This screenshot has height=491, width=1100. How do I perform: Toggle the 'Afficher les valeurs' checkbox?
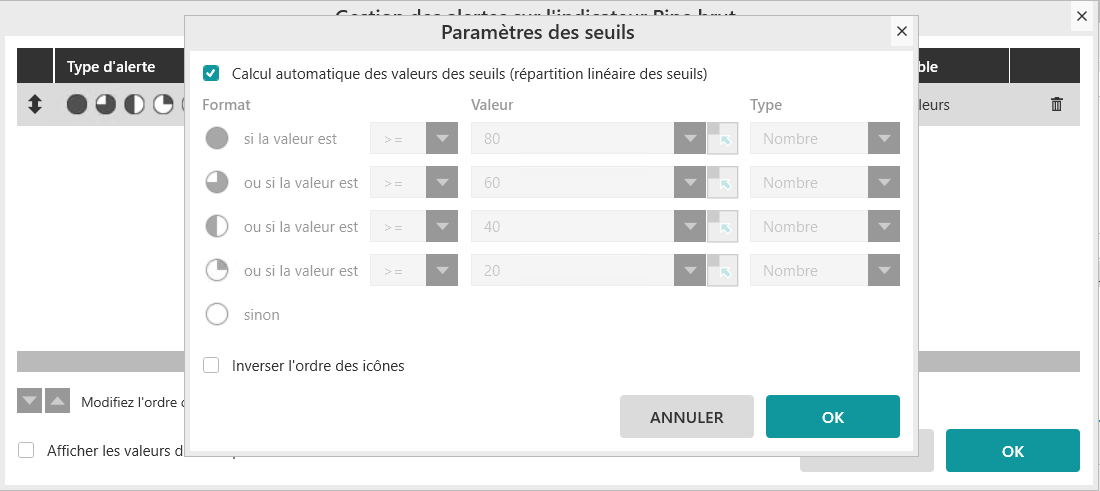[x=26, y=450]
